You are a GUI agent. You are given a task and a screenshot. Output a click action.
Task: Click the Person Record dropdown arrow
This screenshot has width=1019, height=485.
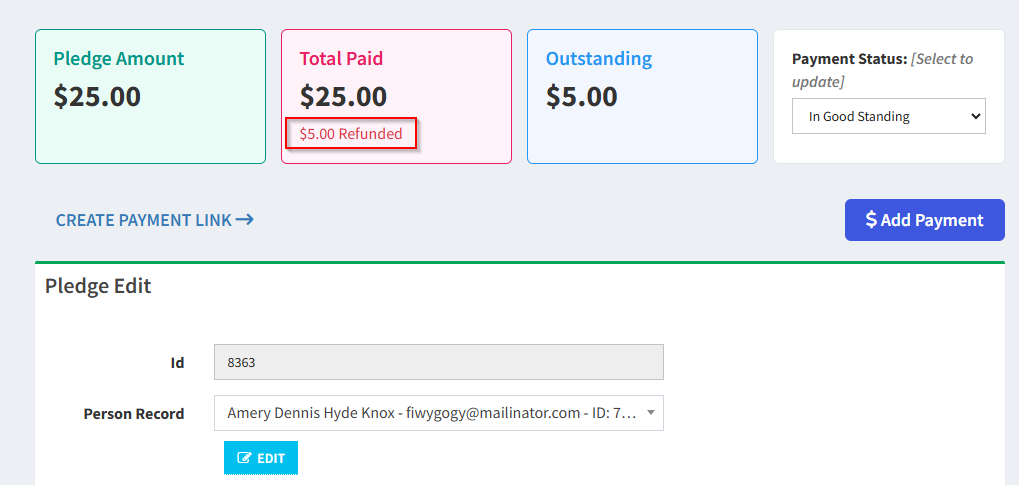coord(650,413)
